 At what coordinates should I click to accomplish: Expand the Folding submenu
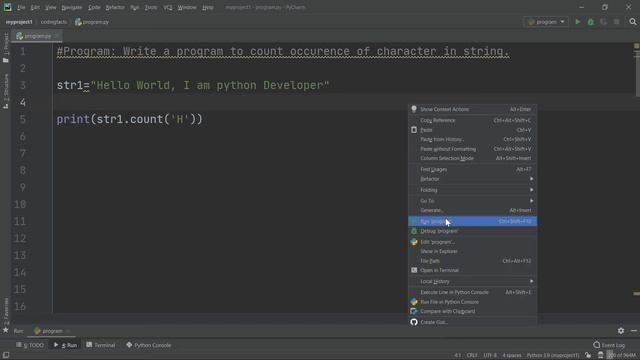473,190
